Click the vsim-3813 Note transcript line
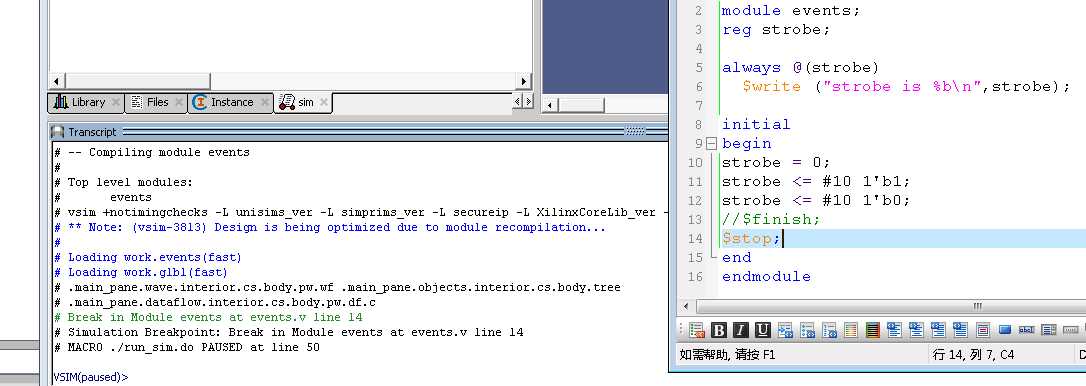Image resolution: width=1086 pixels, height=386 pixels. point(330,228)
